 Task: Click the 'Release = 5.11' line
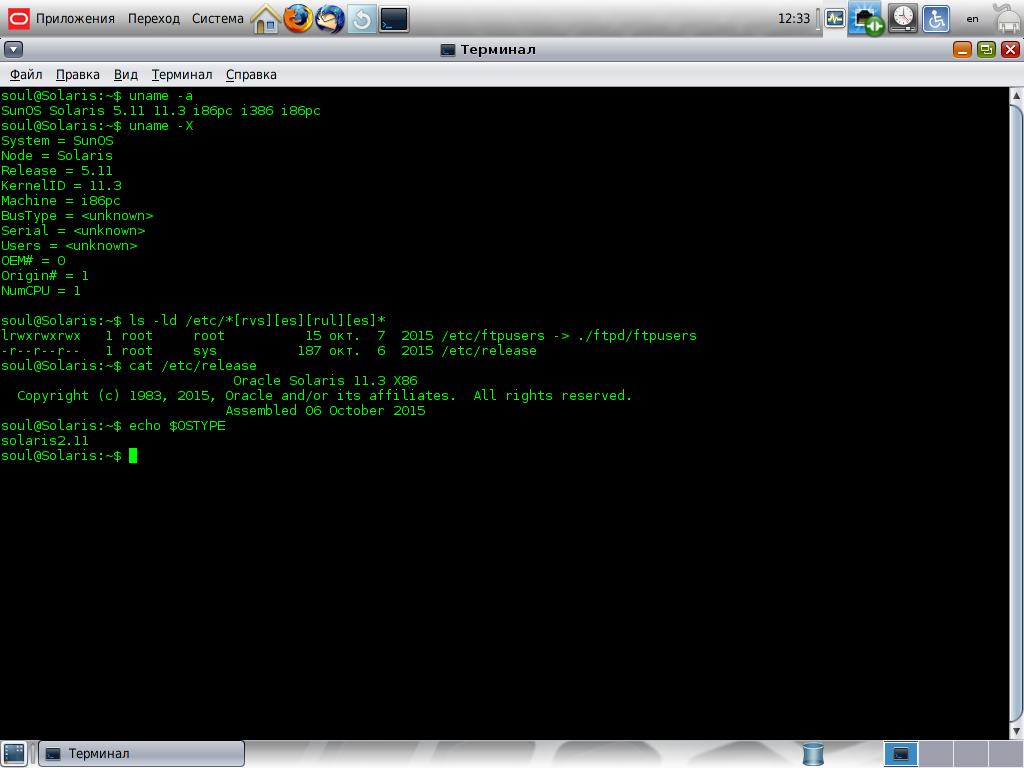(57, 171)
